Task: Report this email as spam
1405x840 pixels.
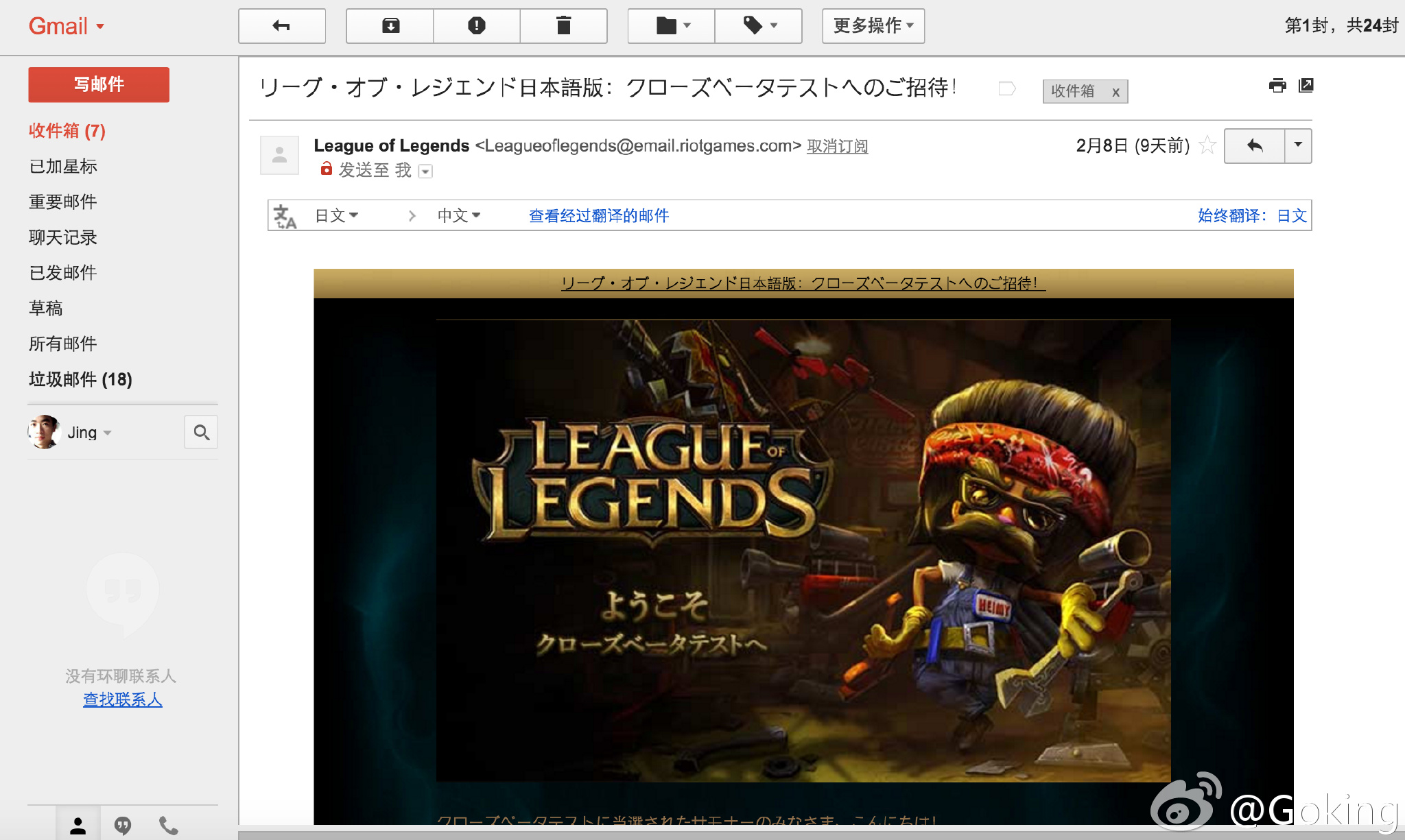Action: click(x=477, y=26)
